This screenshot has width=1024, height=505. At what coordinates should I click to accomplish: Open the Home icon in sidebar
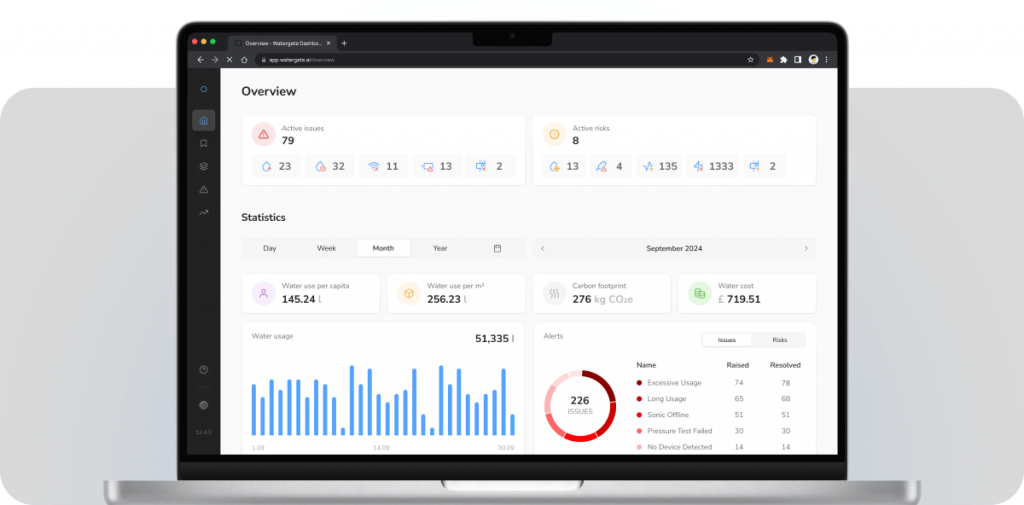pos(204,121)
